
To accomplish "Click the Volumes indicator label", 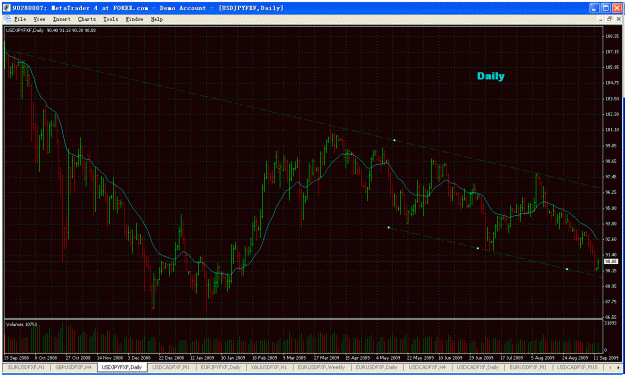I will [22, 324].
